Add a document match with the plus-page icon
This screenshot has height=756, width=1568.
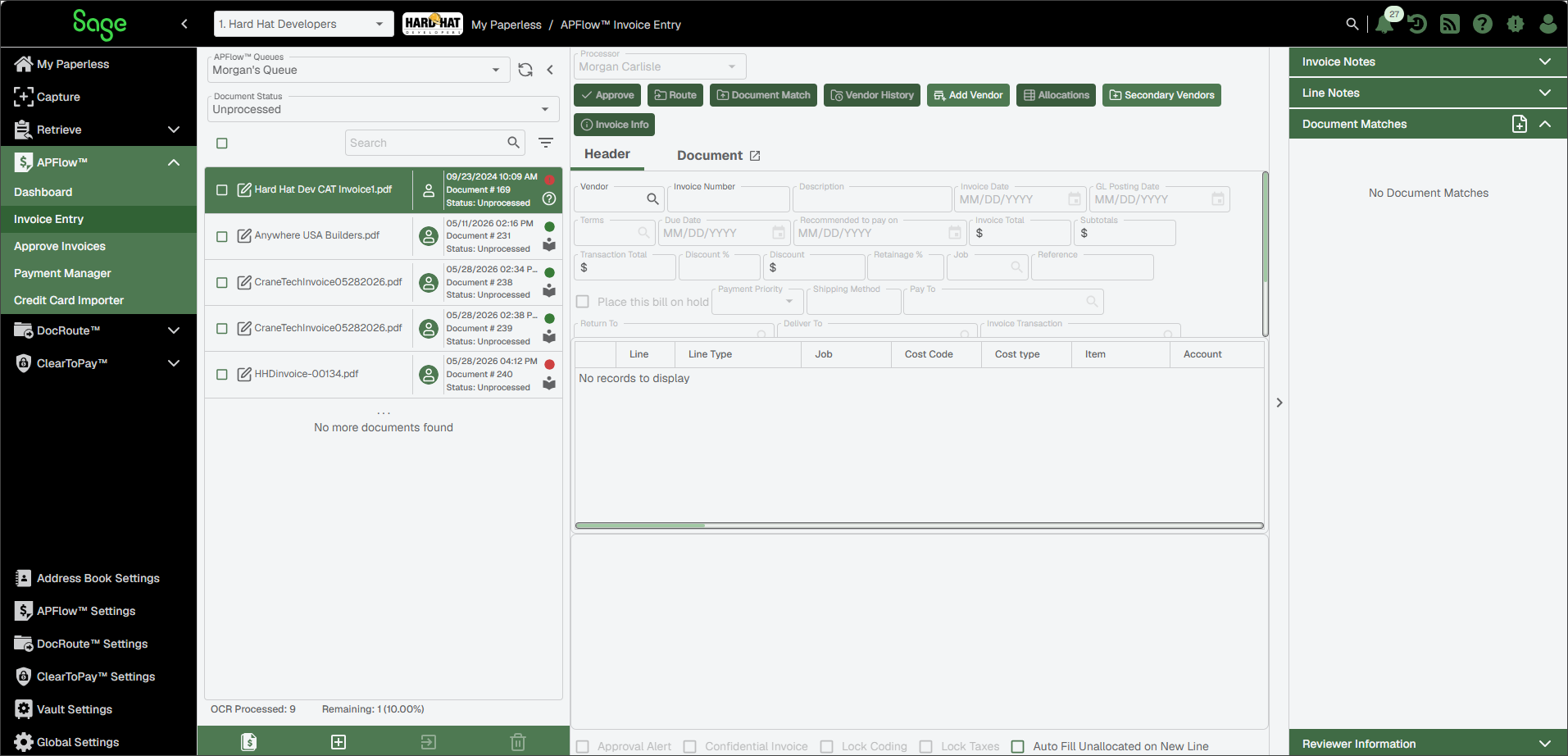(1520, 124)
